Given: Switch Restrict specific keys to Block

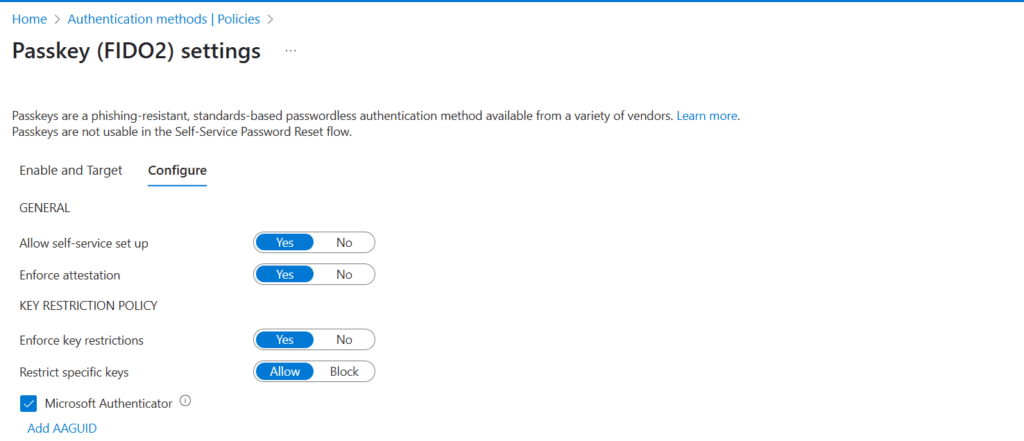Looking at the screenshot, I should pos(344,372).
